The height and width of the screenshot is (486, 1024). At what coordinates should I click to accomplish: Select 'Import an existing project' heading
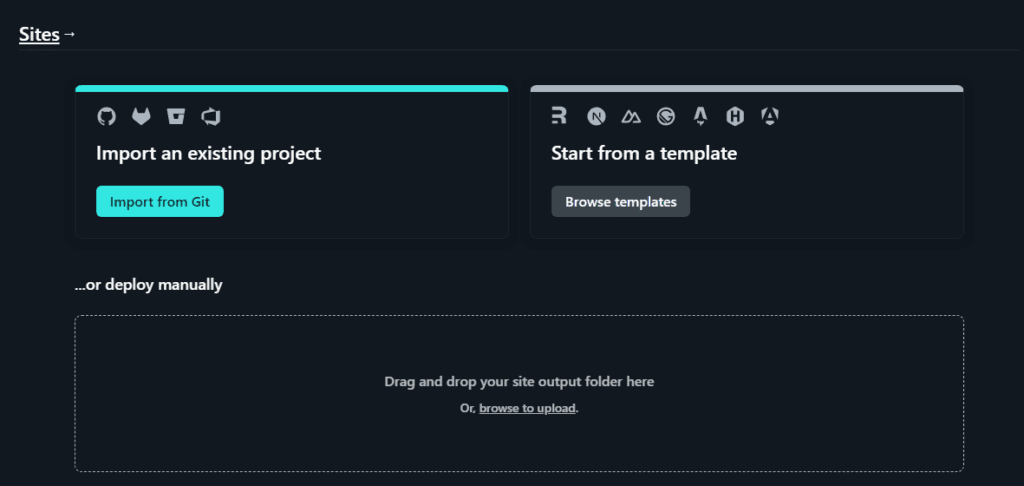click(208, 154)
